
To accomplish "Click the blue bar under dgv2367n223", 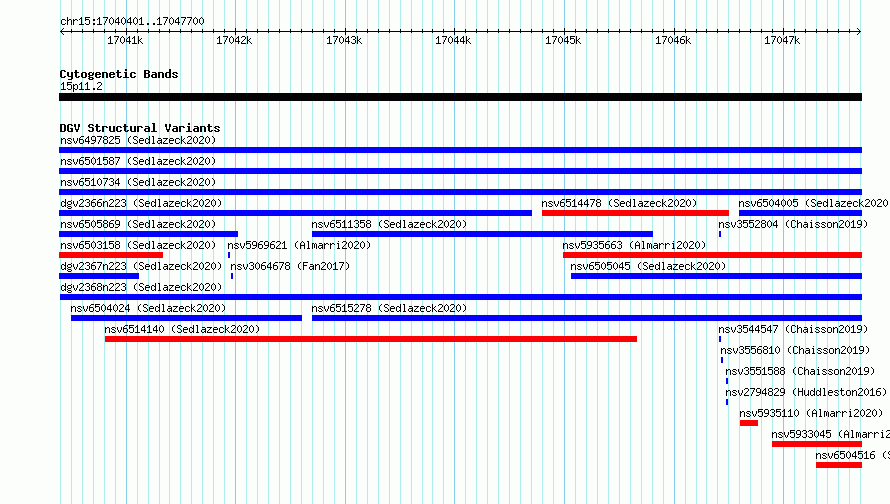I will pyautogui.click(x=99, y=276).
